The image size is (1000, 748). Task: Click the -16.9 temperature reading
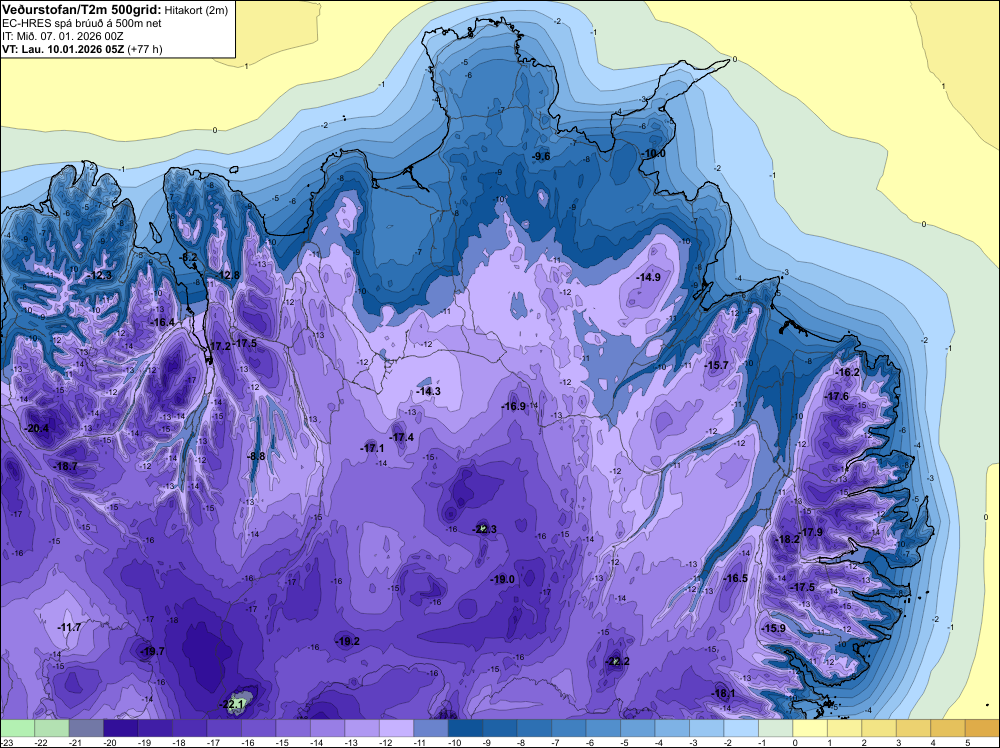[x=513, y=407]
